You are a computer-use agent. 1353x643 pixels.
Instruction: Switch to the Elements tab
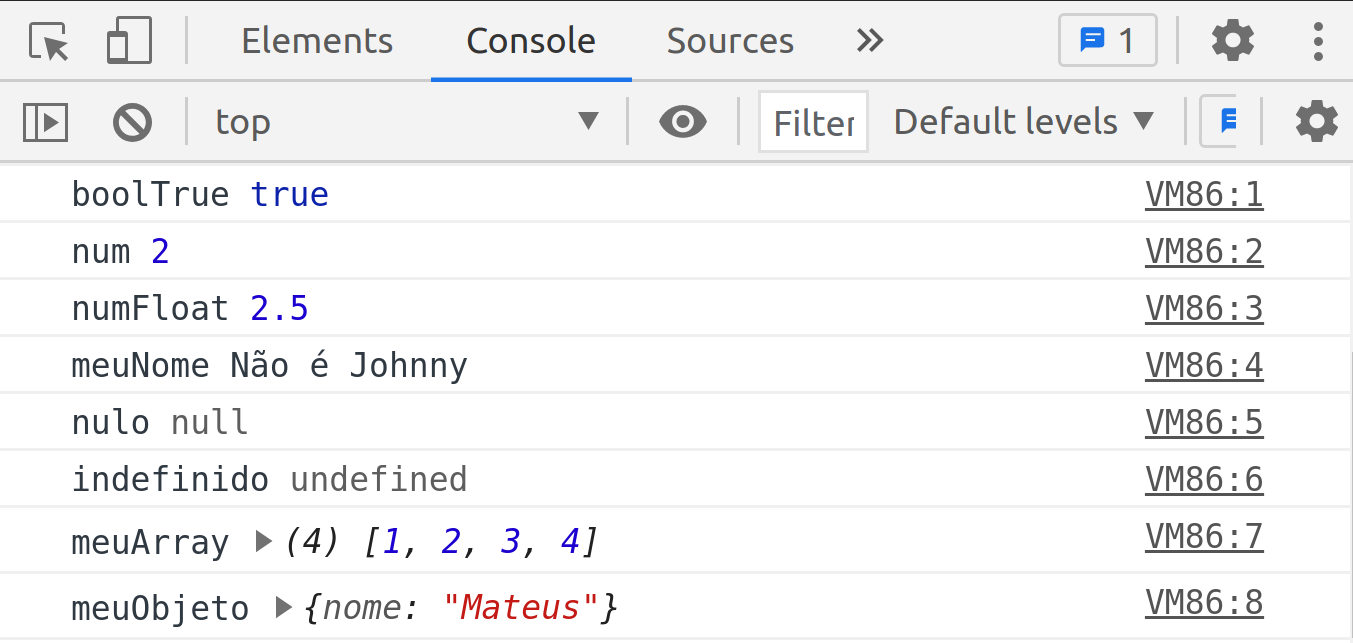pyautogui.click(x=317, y=40)
